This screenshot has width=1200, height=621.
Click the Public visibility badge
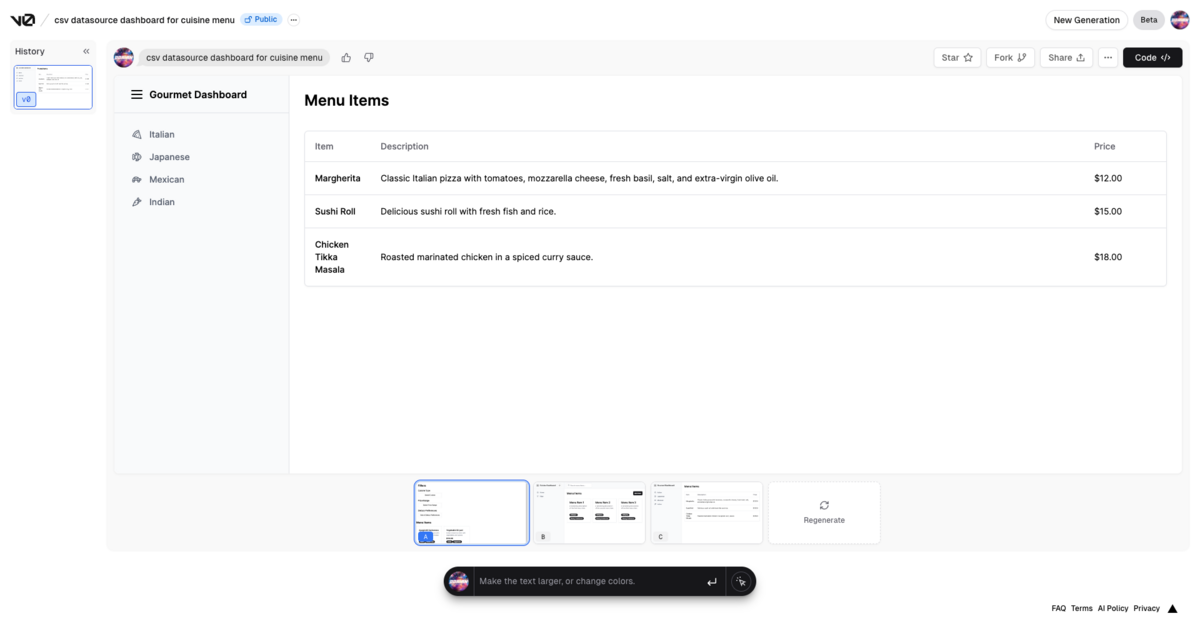point(261,20)
